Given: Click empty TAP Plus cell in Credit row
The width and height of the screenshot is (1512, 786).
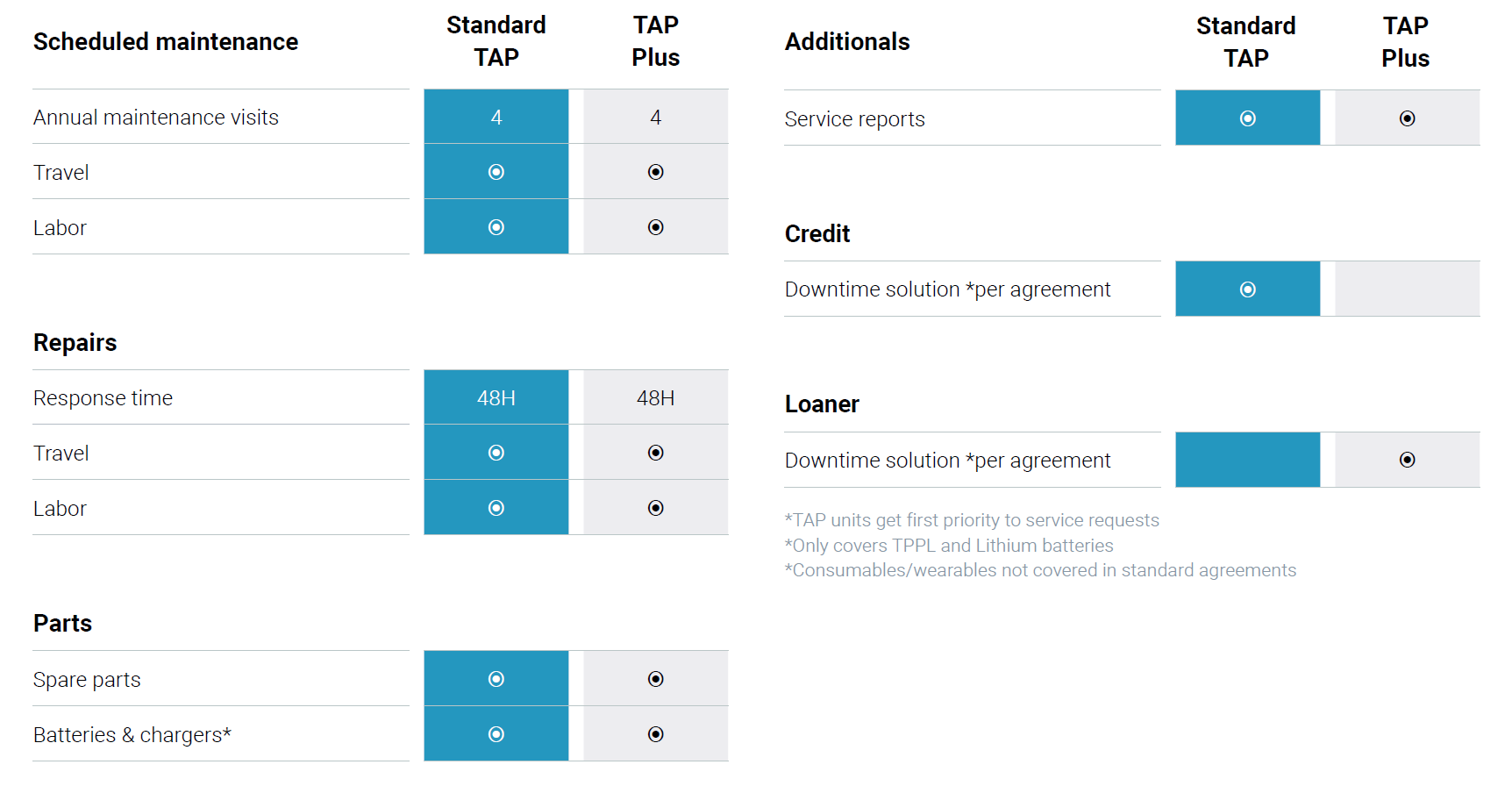Looking at the screenshot, I should pyautogui.click(x=1408, y=289).
